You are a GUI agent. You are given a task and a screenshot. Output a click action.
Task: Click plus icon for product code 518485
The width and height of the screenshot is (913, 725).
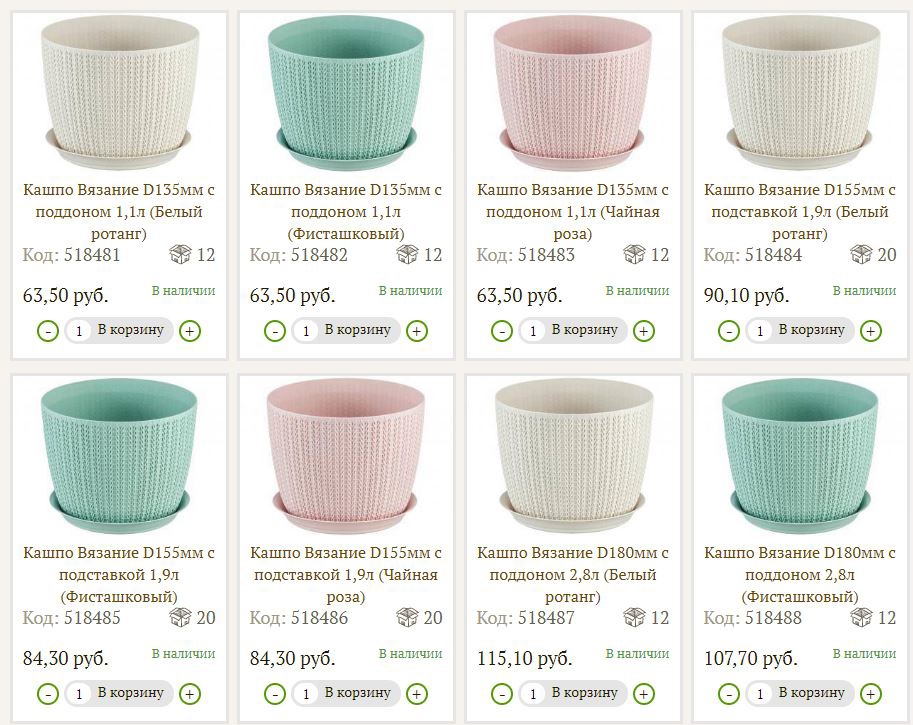pos(190,694)
